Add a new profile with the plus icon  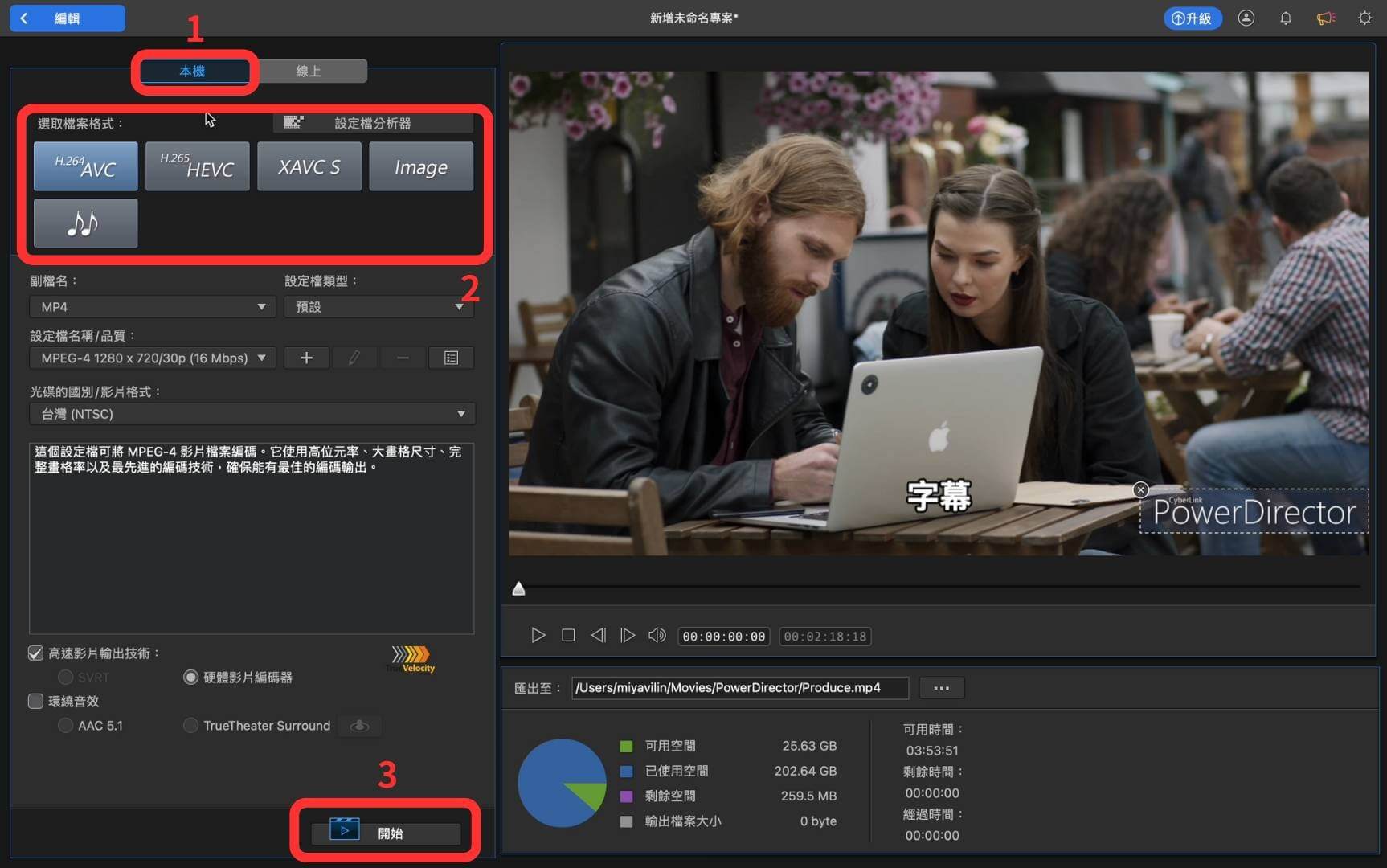(x=306, y=358)
